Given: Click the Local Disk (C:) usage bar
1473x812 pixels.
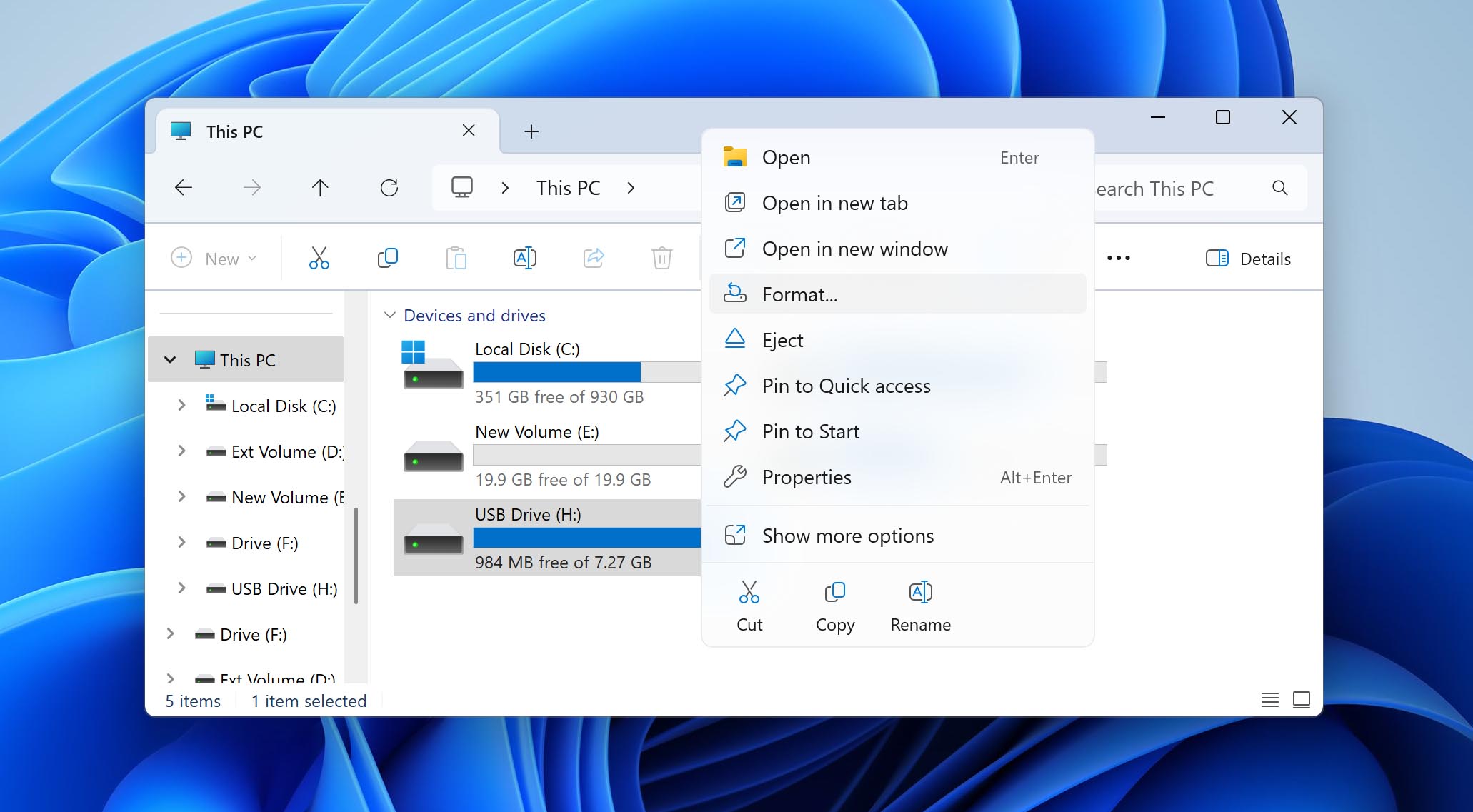Looking at the screenshot, I should pyautogui.click(x=586, y=372).
